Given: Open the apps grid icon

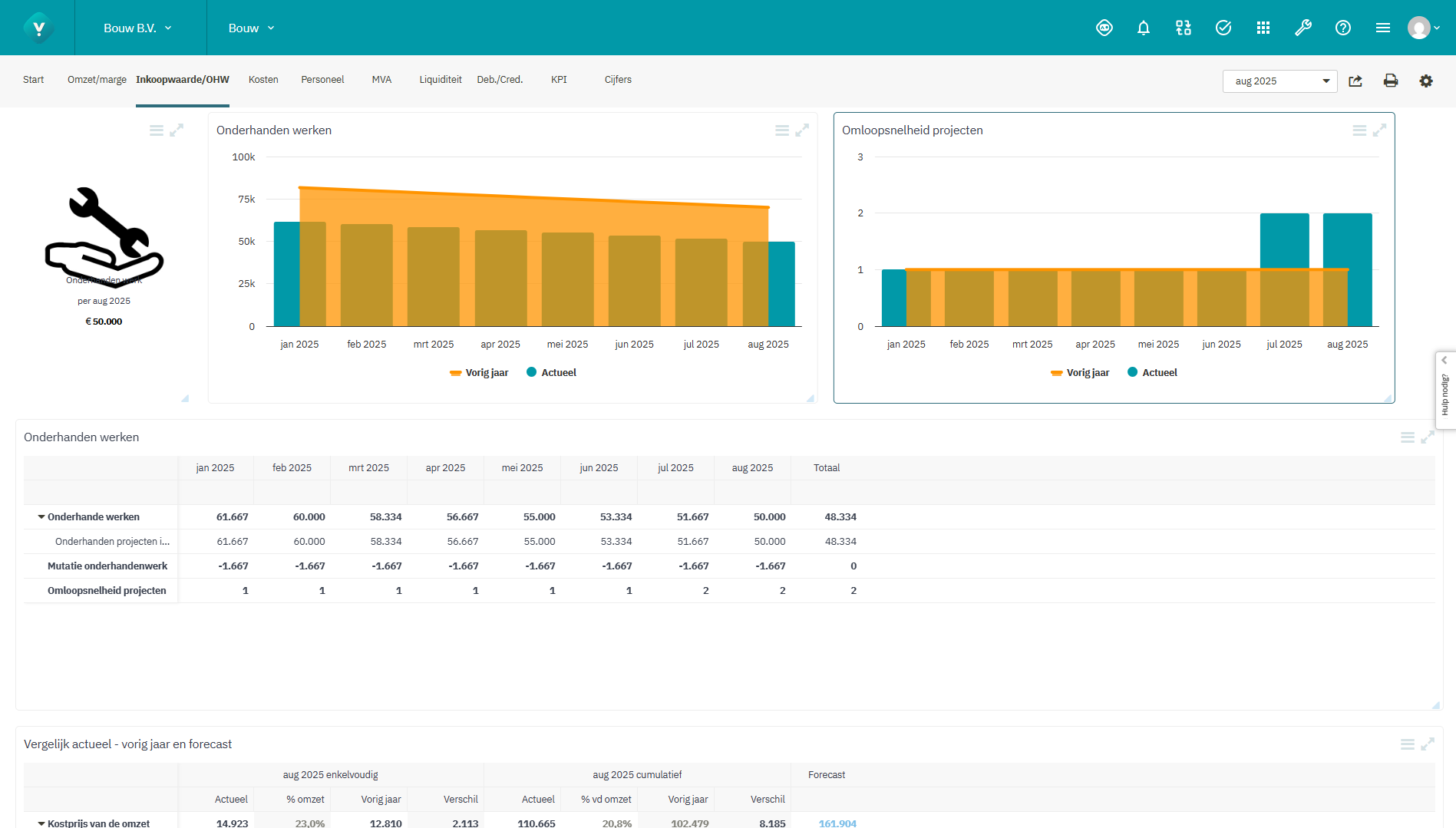Looking at the screenshot, I should (x=1263, y=28).
